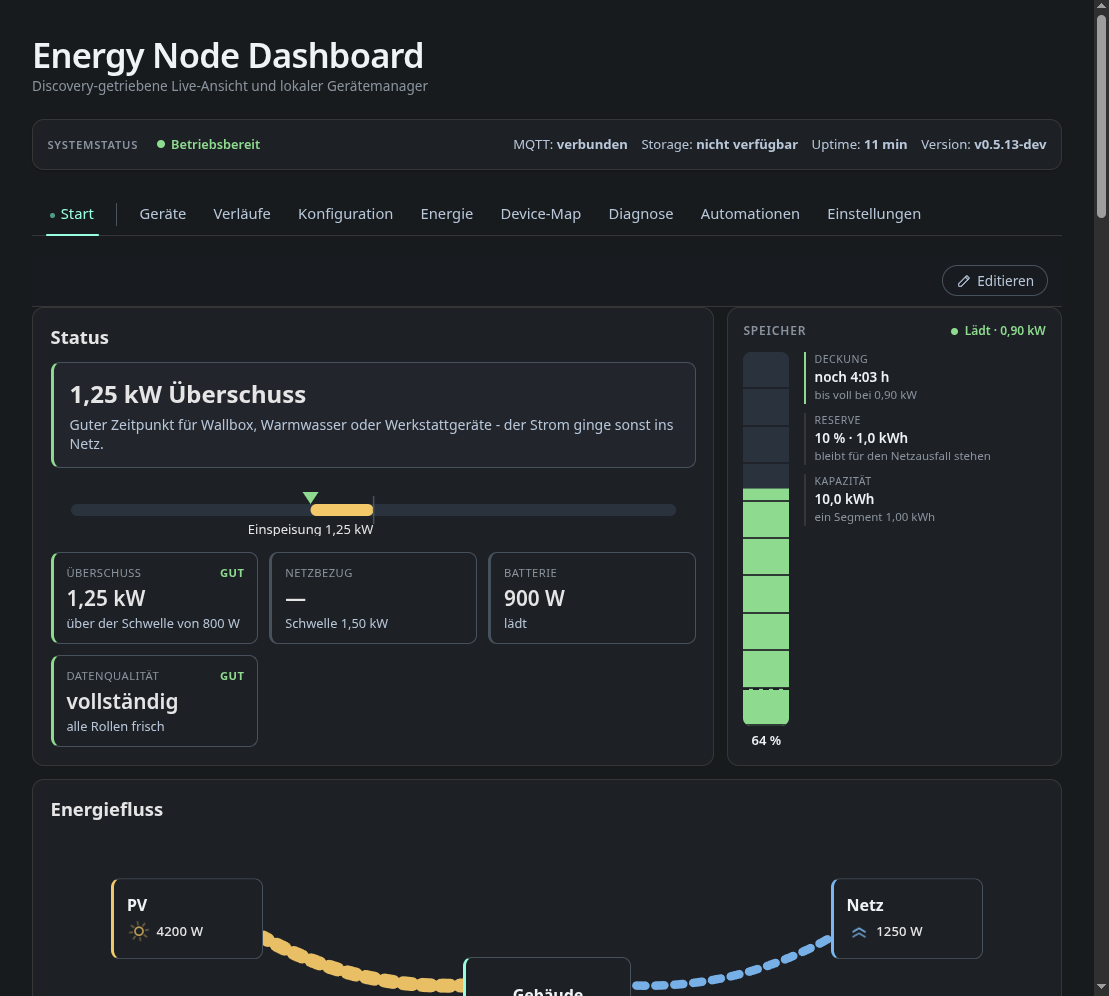
Task: Click 'alle Rollen frisch' text
Action: coord(115,726)
